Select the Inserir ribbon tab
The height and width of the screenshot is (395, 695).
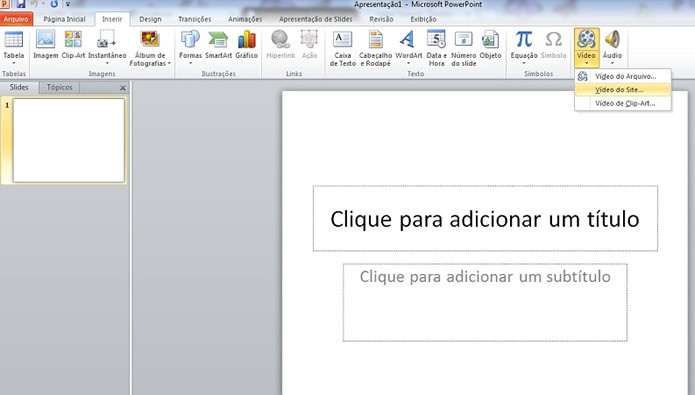click(112, 19)
